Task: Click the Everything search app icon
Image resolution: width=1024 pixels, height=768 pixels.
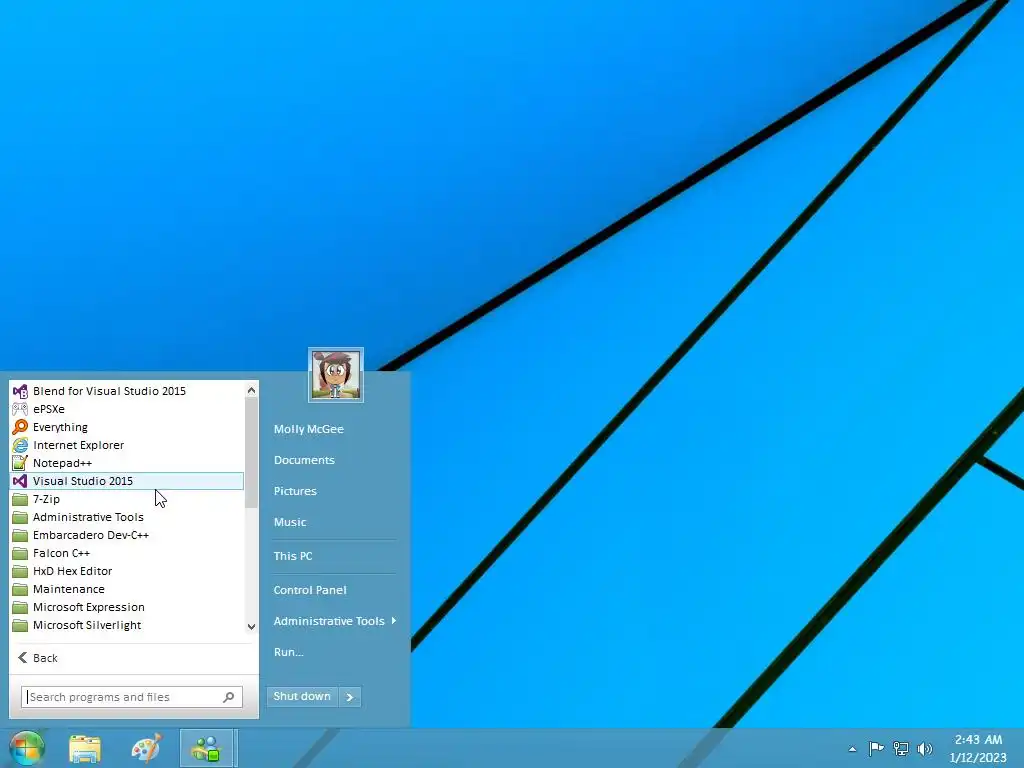Action: 20,427
